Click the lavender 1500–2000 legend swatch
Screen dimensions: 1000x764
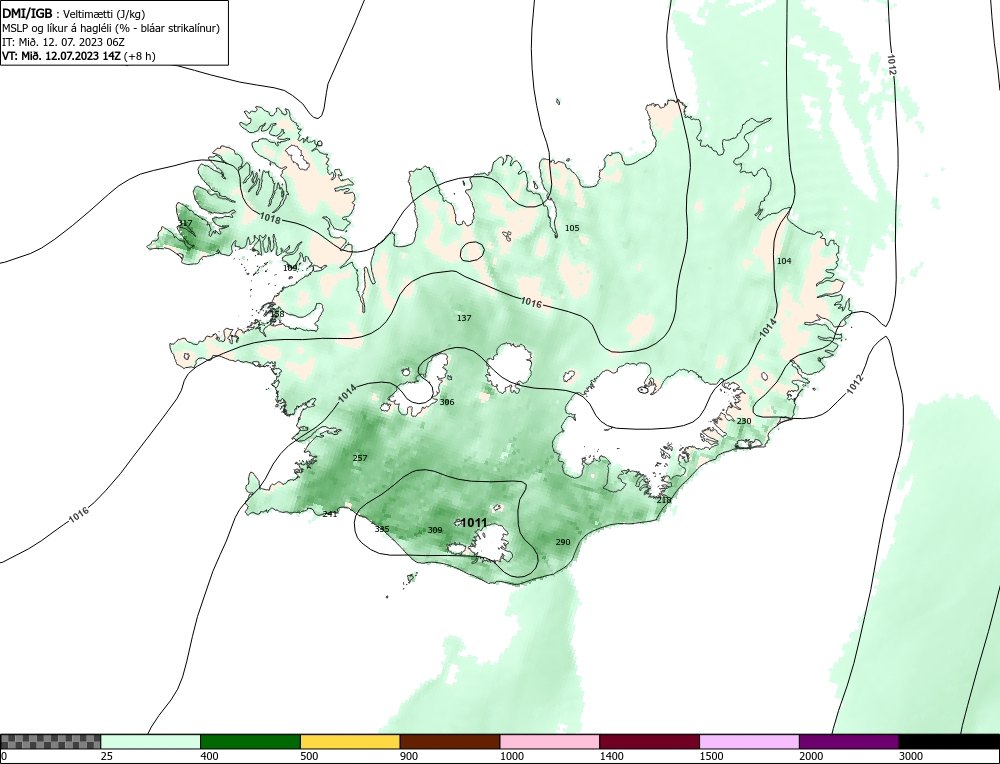(749, 741)
